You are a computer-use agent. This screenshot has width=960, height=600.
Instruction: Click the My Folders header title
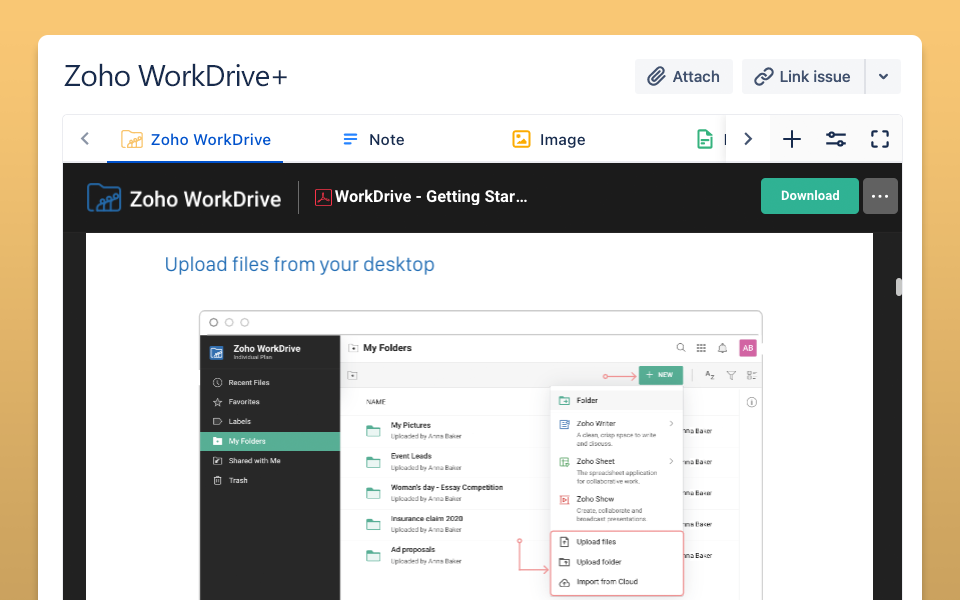point(388,348)
